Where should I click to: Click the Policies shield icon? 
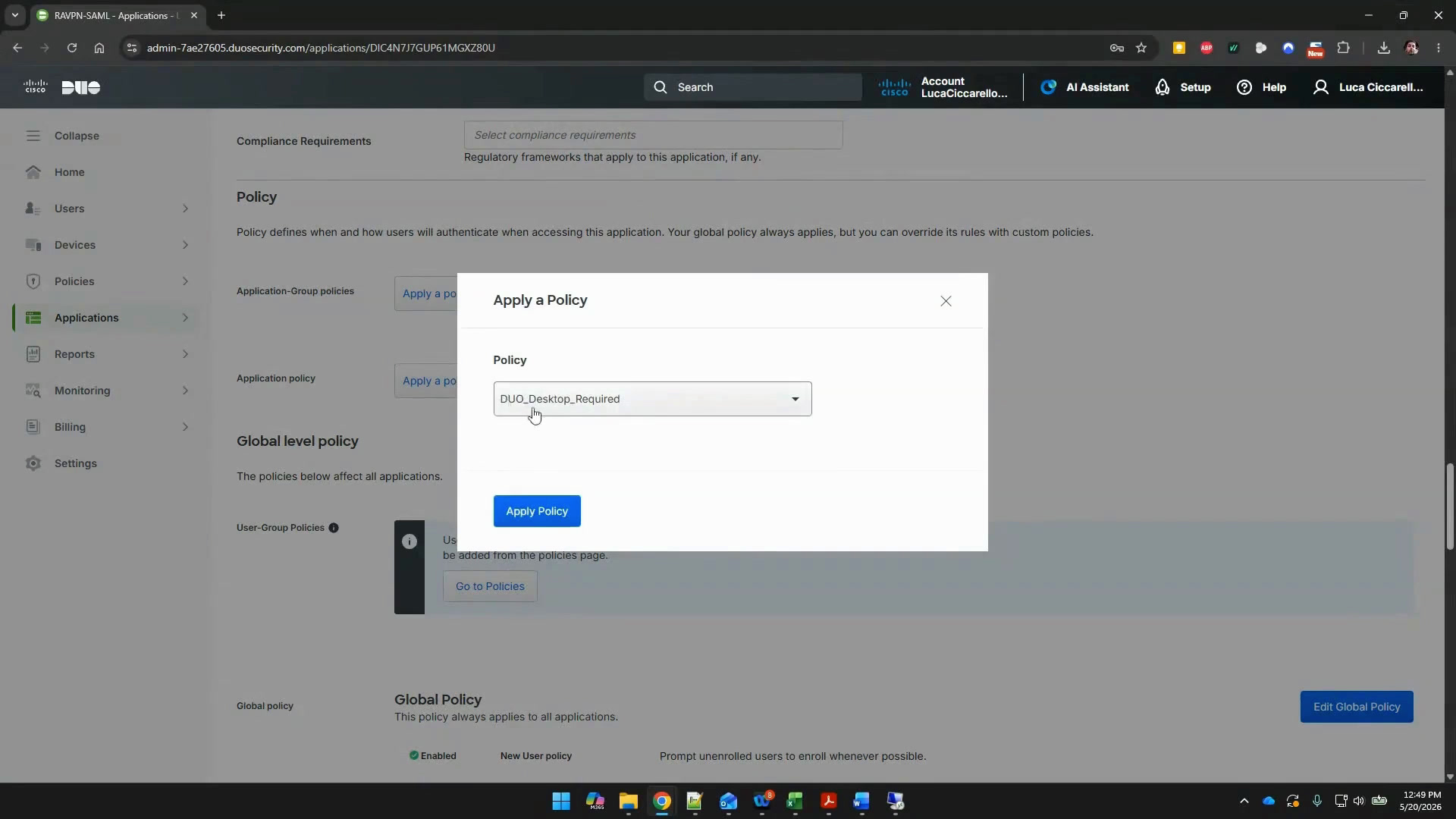pos(33,281)
